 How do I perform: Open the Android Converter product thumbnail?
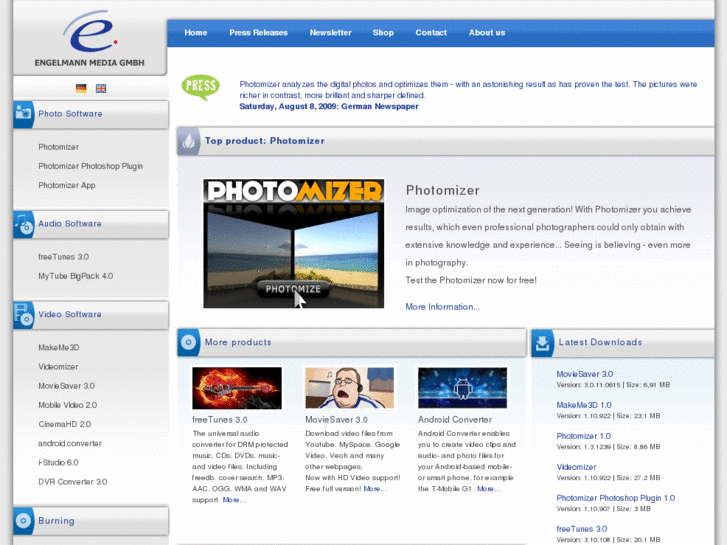(x=462, y=388)
